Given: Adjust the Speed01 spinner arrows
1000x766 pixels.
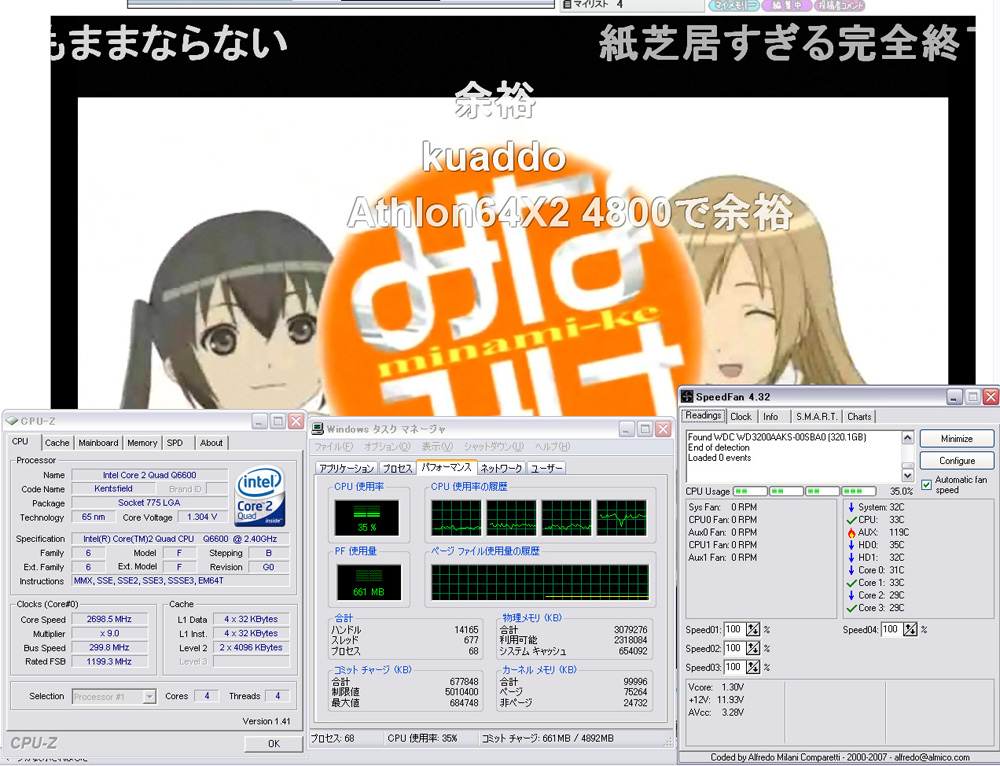Looking at the screenshot, I should click(x=753, y=630).
